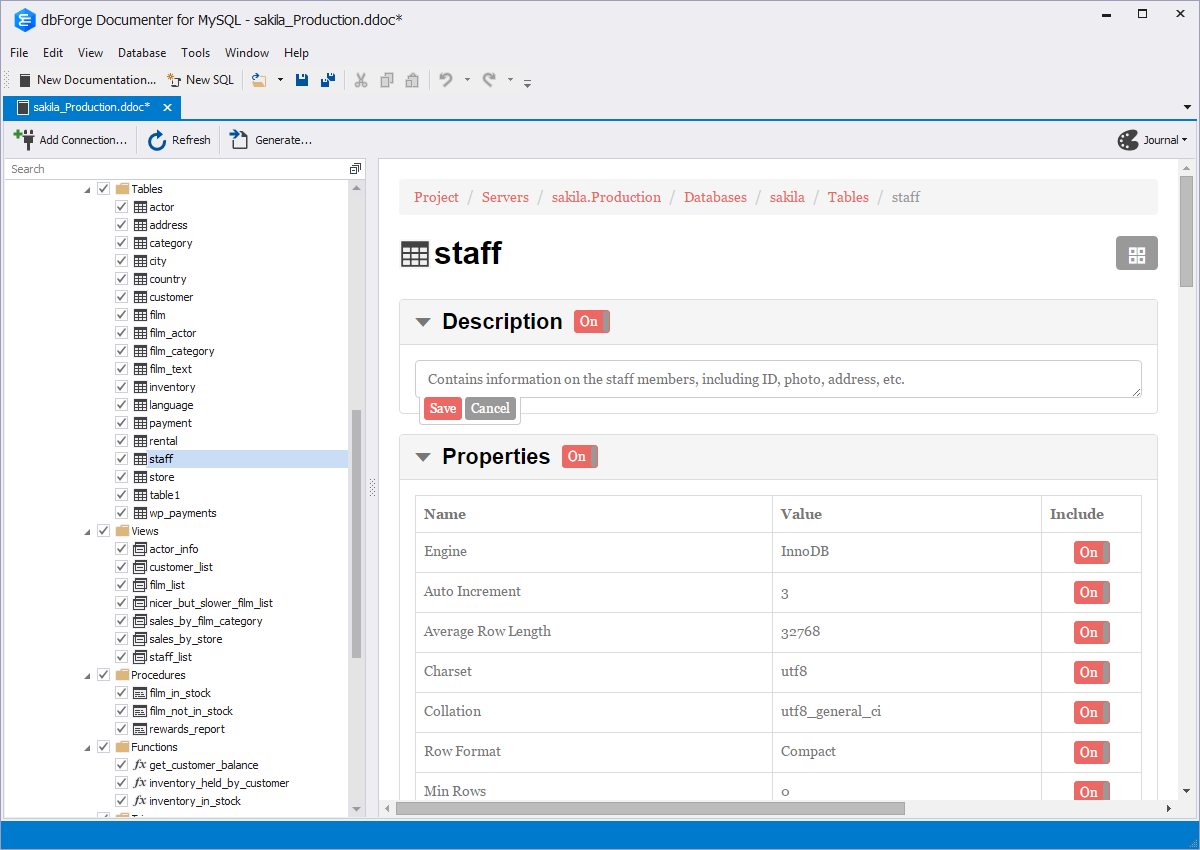Toggle the Engine property Include switch
This screenshot has height=850, width=1200.
click(x=1091, y=552)
